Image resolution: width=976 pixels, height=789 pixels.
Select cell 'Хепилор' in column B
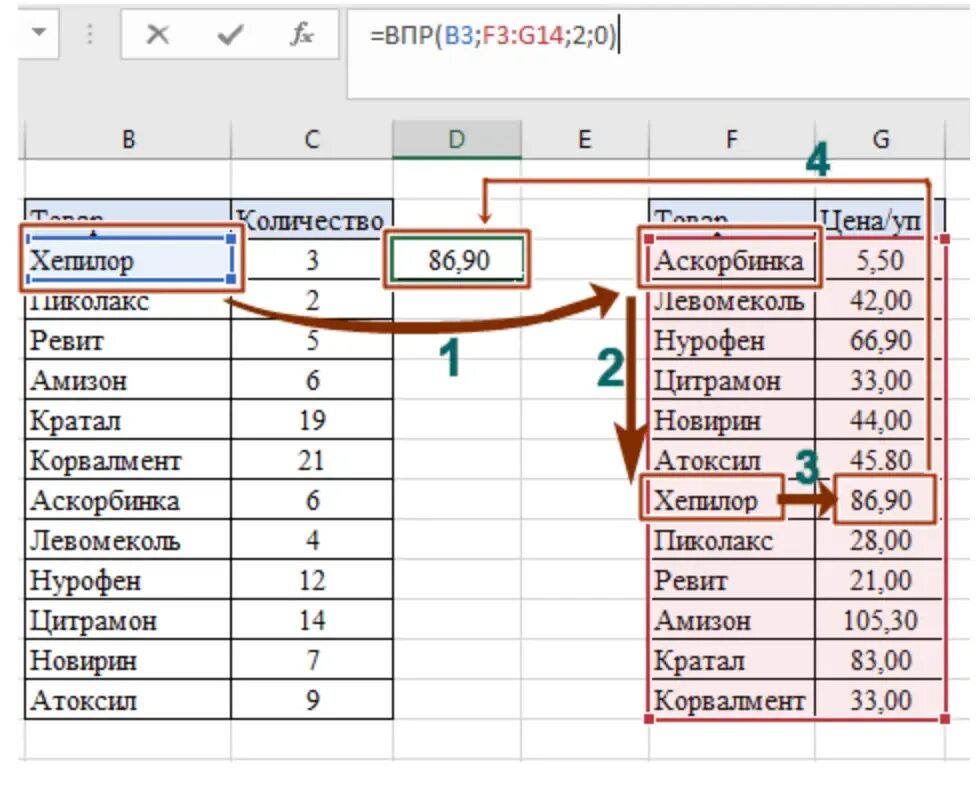click(x=129, y=259)
